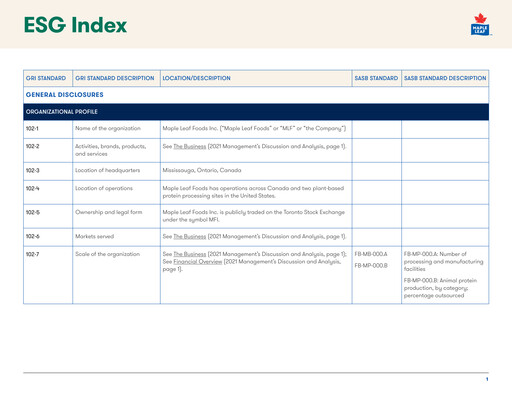The height and width of the screenshot is (396, 512).
Task: Click SASB code FB-MP-000.A in SASB STANDARD column
Action: (x=371, y=254)
